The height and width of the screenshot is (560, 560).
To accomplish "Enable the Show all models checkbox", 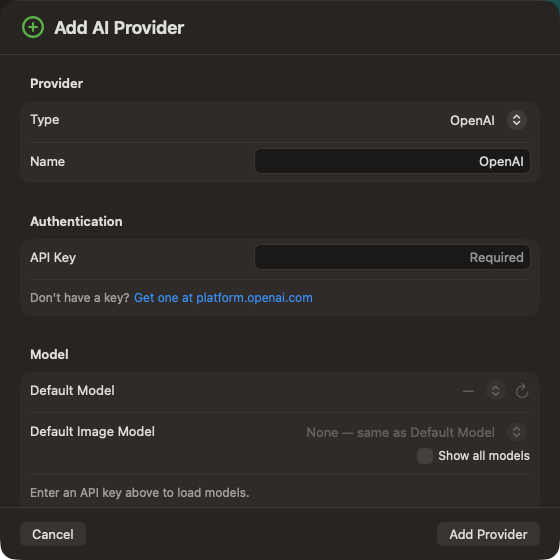I will coord(425,456).
